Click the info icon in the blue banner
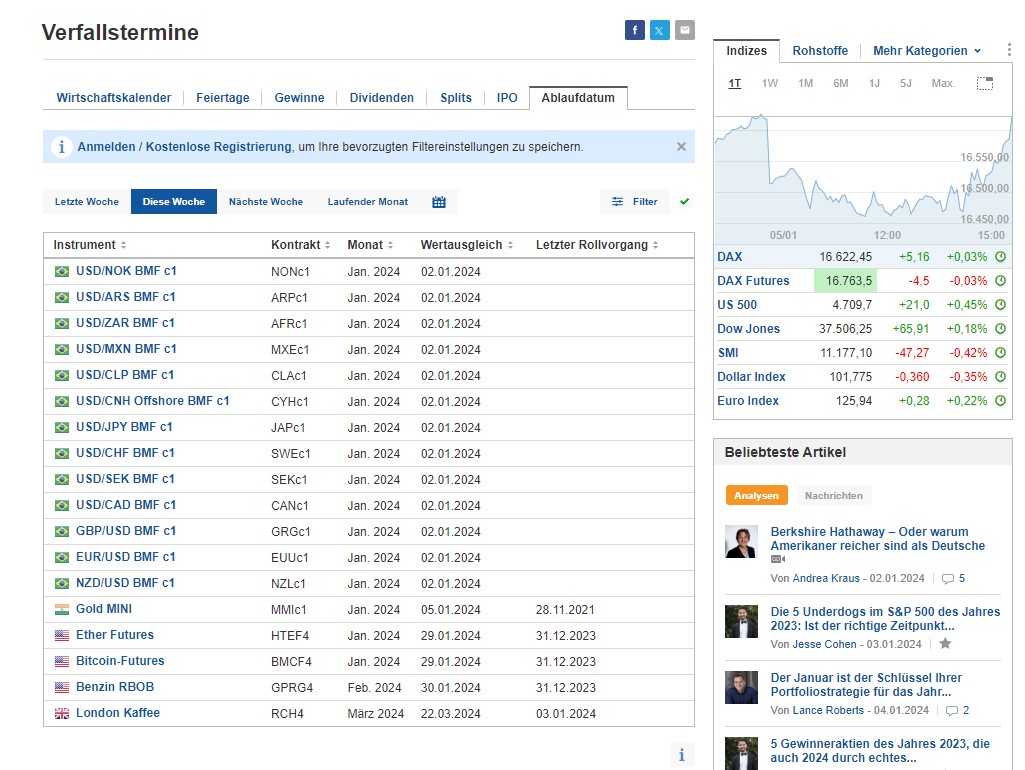Image resolution: width=1025 pixels, height=770 pixels. (x=61, y=146)
